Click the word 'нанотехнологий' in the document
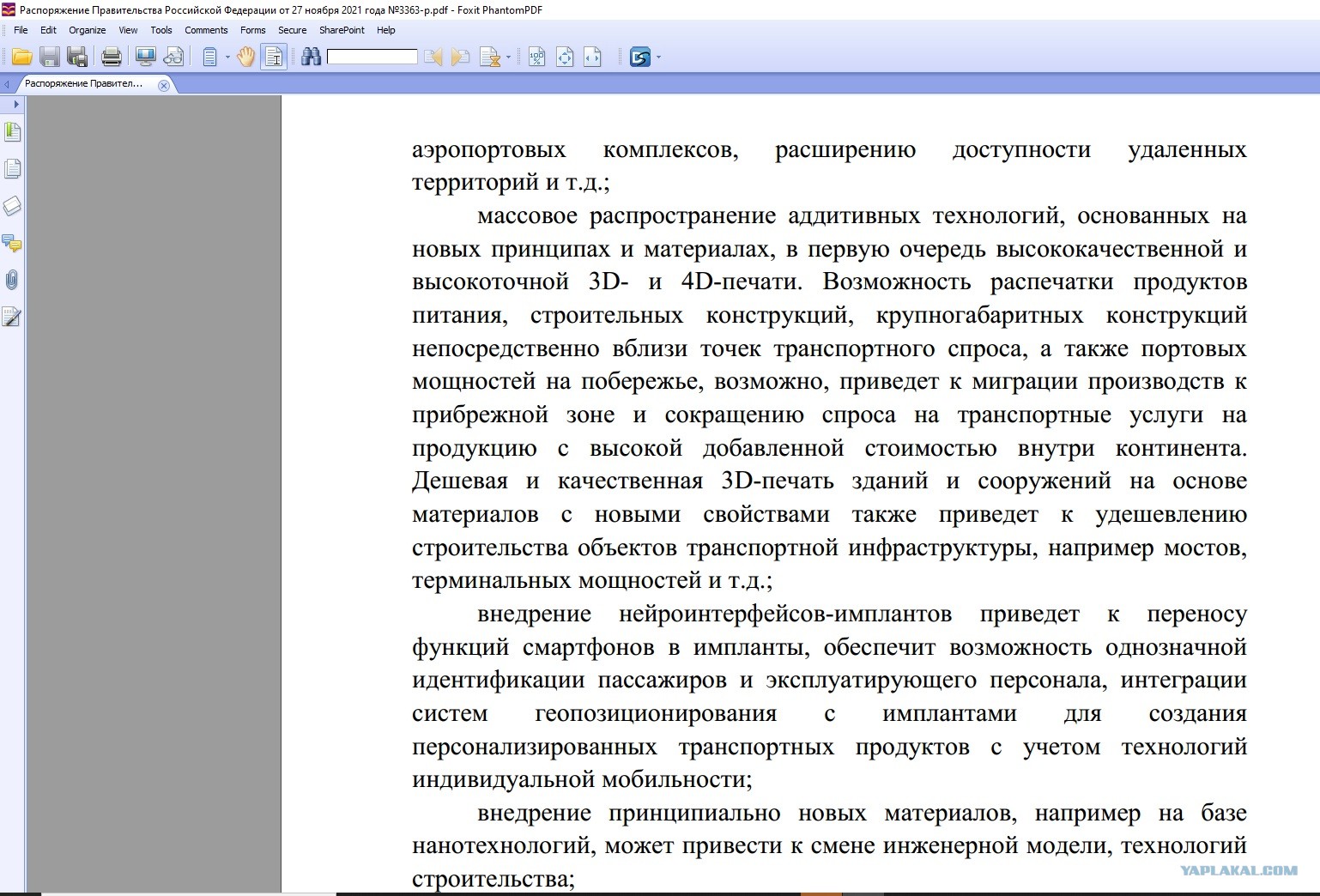This screenshot has height=896, width=1320. pyautogui.click(x=503, y=846)
